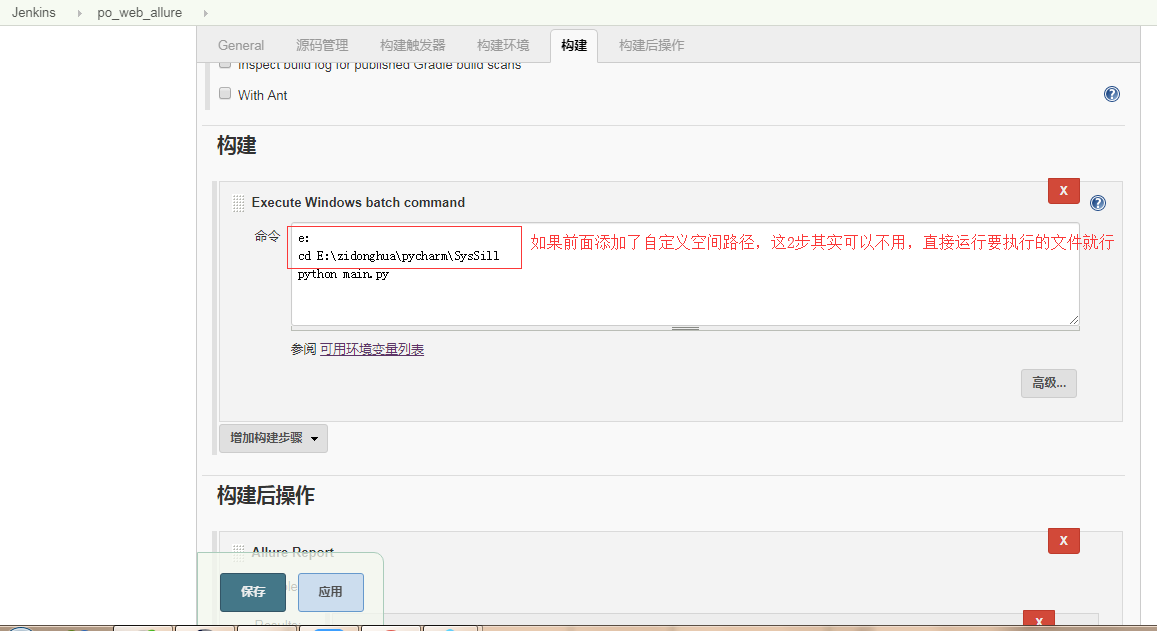1157x631 pixels.
Task: Grab the Allure Report drag handle
Action: (238, 551)
